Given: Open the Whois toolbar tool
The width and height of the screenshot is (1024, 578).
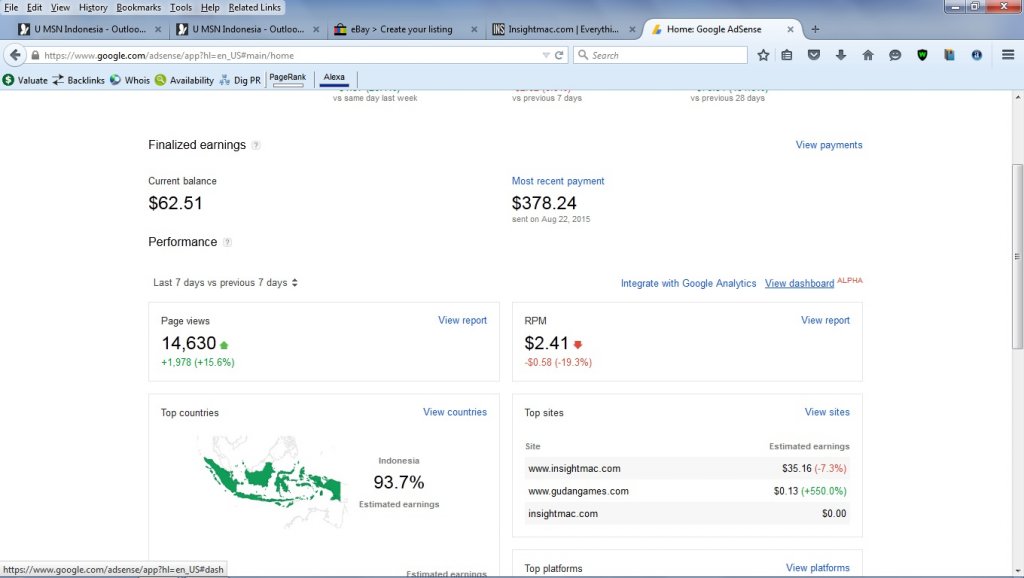Looking at the screenshot, I should [129, 80].
